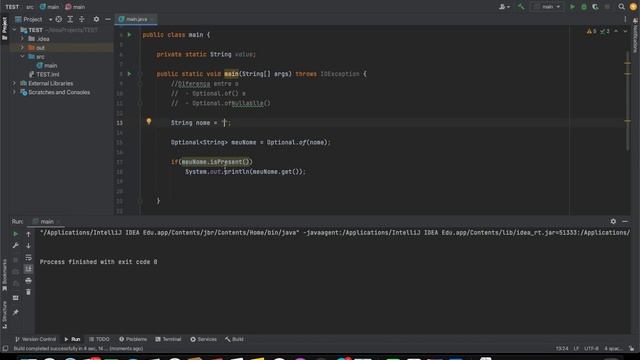The height and width of the screenshot is (360, 640).
Task: Expand External Libraries node
Action: (15, 83)
